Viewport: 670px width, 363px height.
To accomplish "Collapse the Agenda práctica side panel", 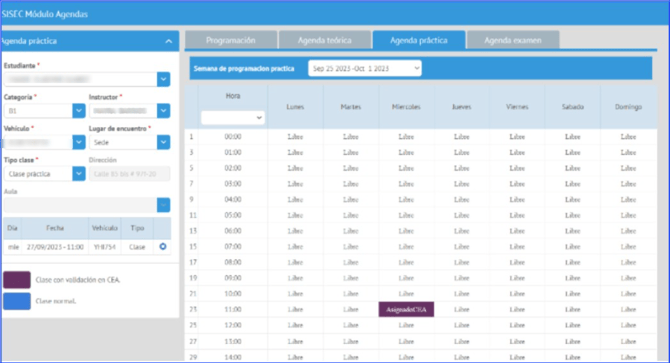I will point(169,41).
